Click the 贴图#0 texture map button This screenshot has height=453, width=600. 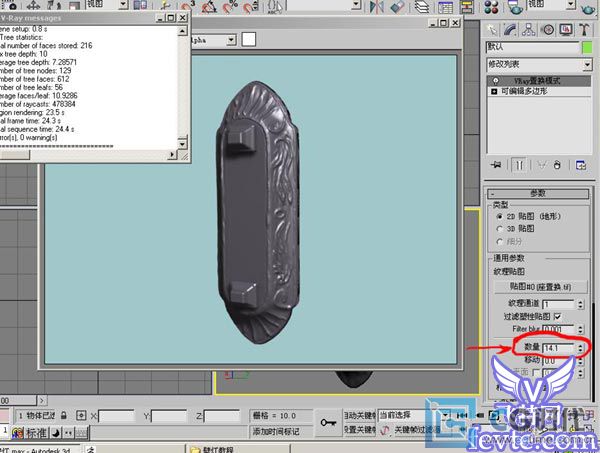(540, 287)
